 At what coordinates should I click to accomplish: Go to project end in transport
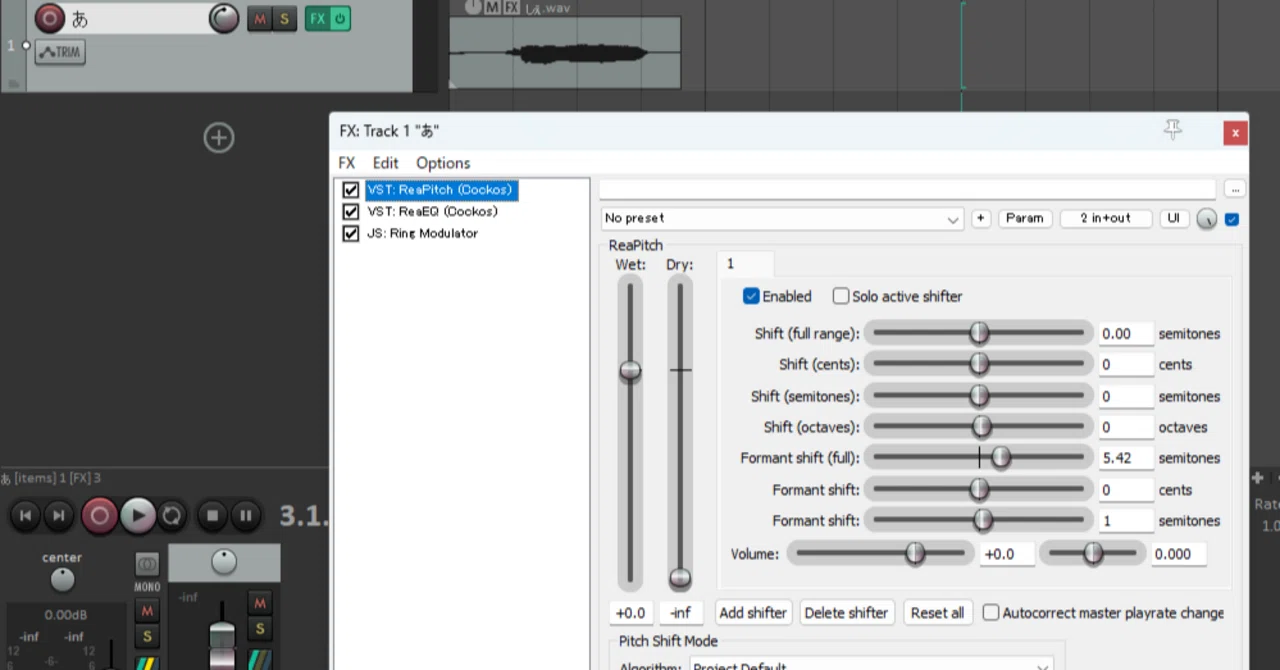click(59, 515)
